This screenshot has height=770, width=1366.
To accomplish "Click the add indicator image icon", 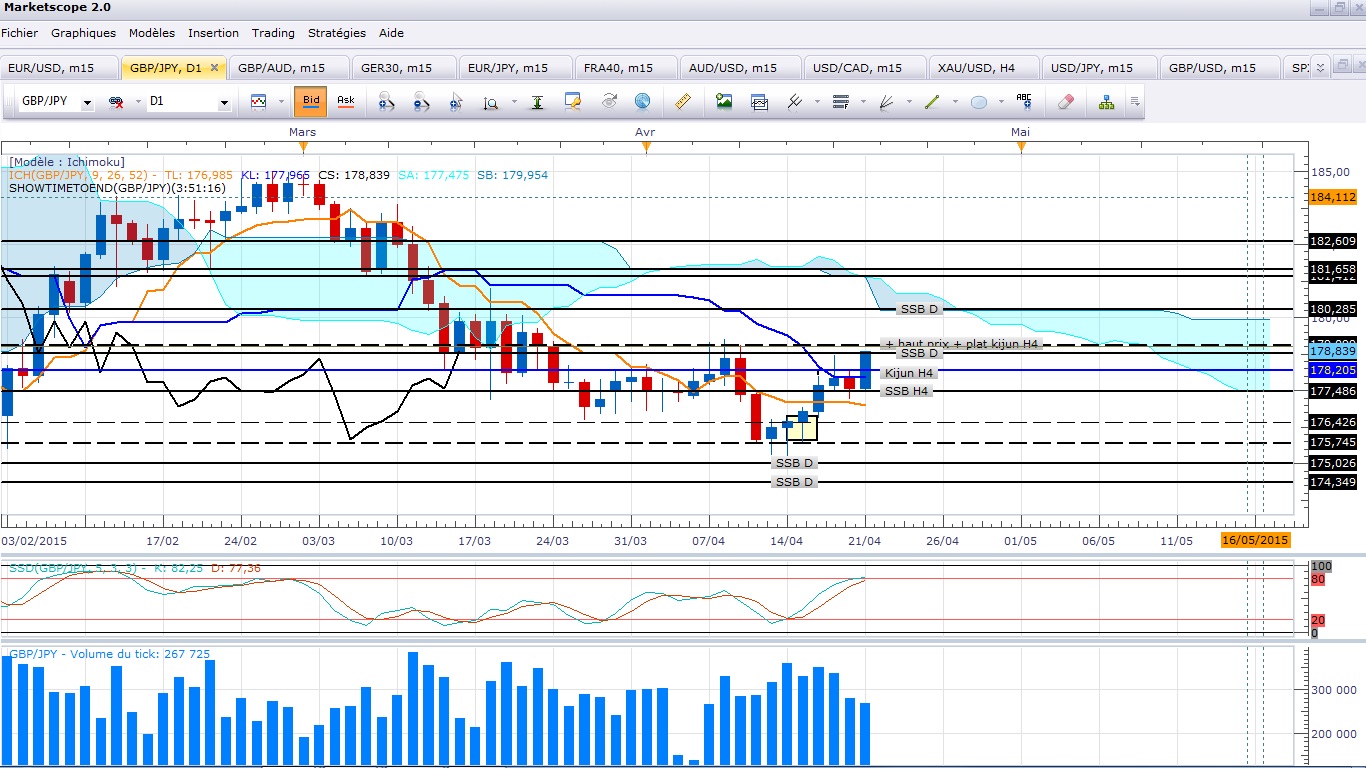I will pyautogui.click(x=724, y=102).
